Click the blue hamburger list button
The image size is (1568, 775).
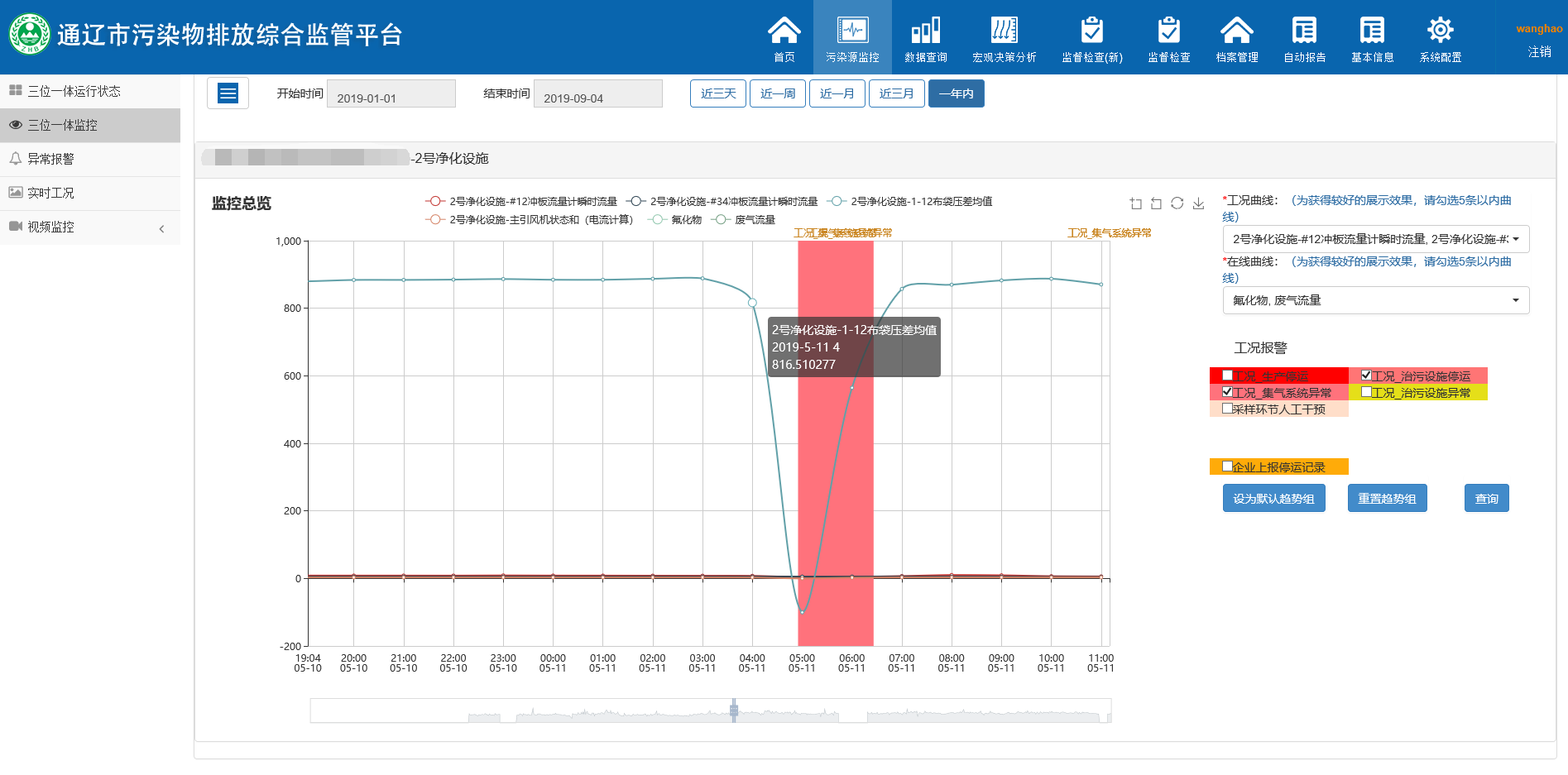228,93
